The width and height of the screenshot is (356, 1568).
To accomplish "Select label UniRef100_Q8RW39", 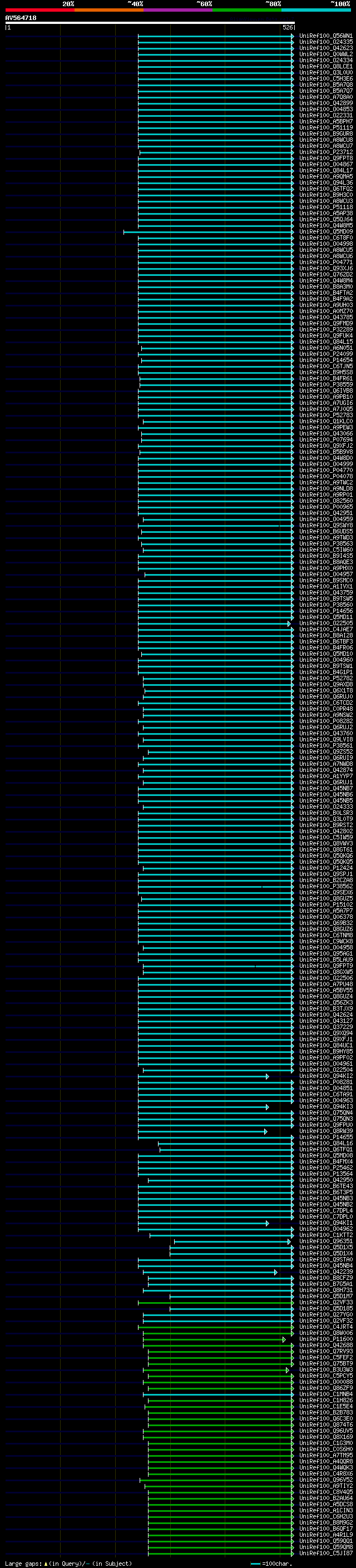I will (x=325, y=1131).
